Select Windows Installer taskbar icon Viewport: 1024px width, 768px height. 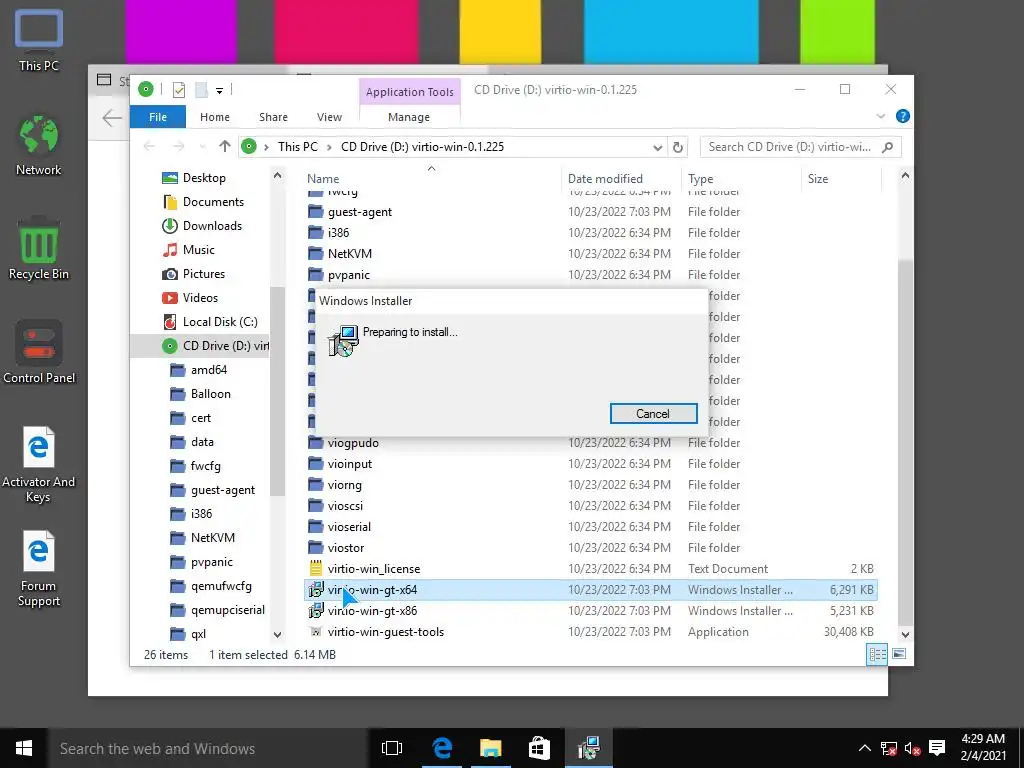point(588,748)
